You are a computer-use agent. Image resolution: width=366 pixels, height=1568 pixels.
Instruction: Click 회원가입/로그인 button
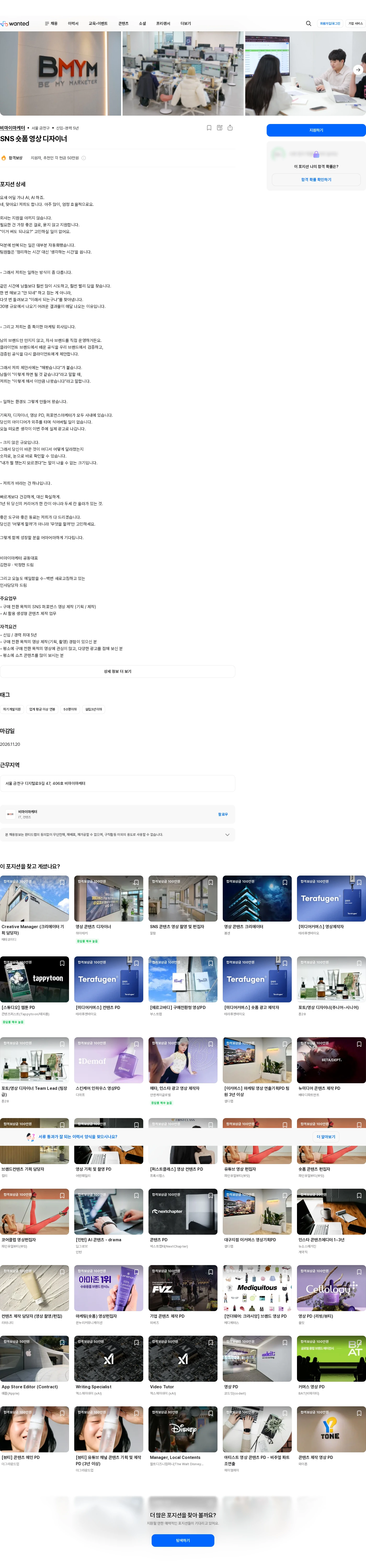tap(330, 24)
